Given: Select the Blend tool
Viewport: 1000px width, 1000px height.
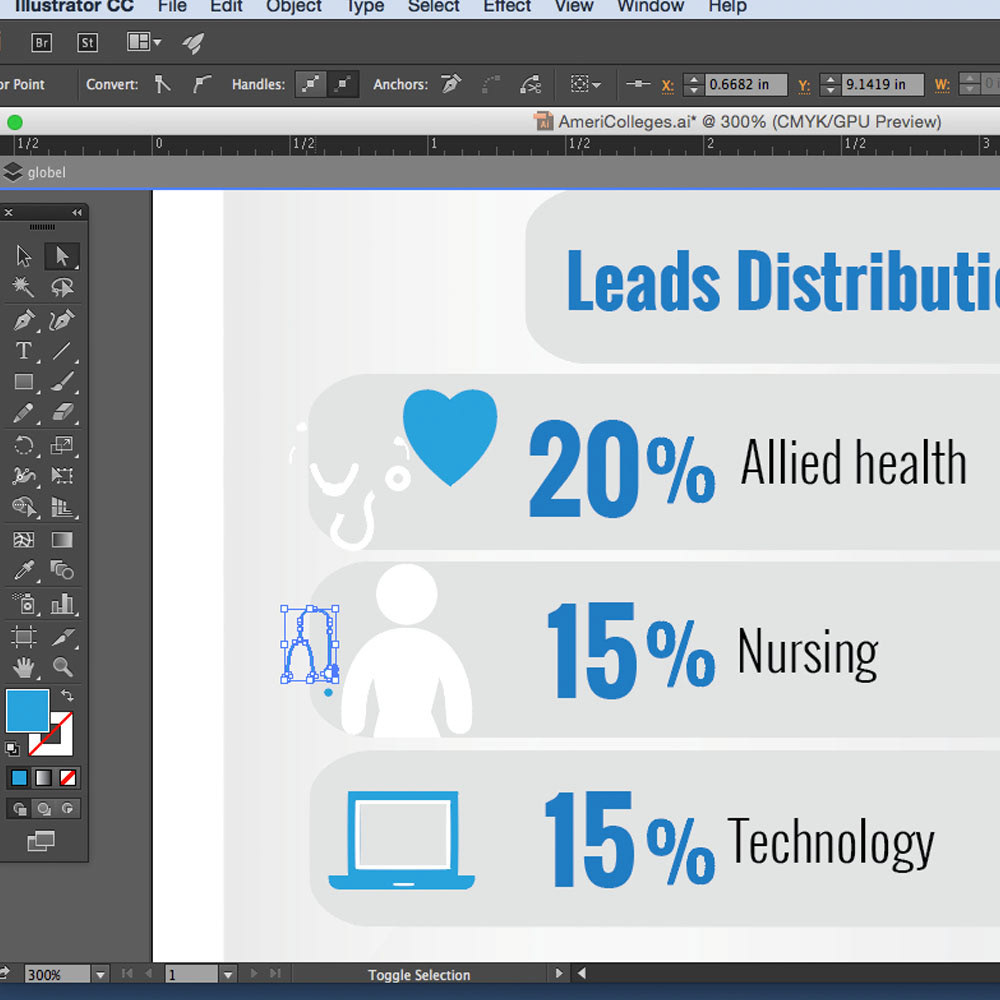Looking at the screenshot, I should 62,571.
